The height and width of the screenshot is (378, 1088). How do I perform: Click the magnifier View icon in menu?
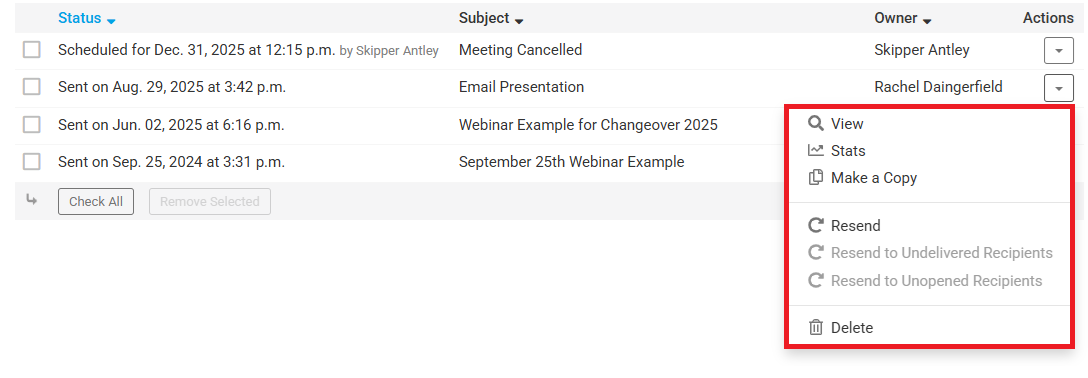[816, 123]
